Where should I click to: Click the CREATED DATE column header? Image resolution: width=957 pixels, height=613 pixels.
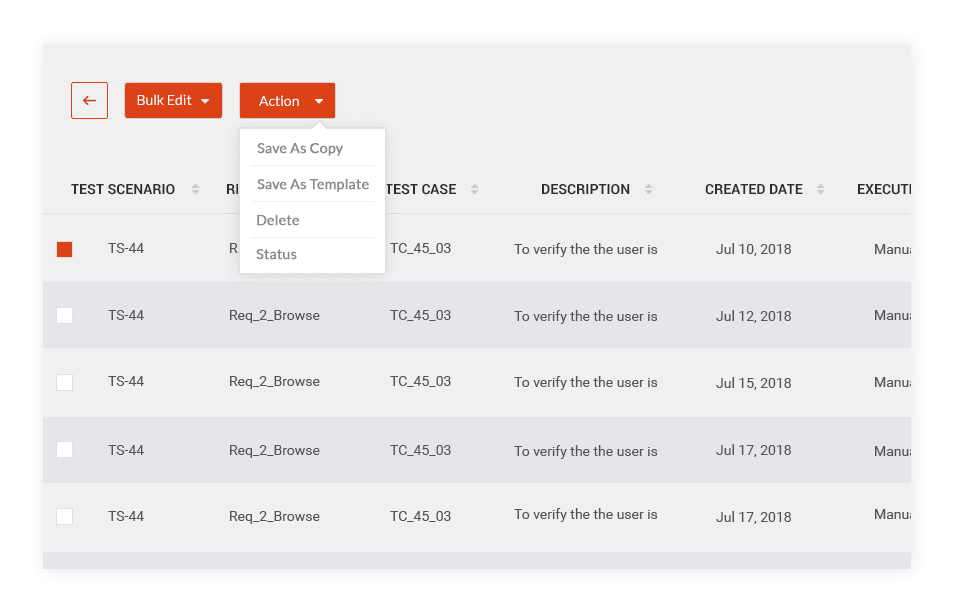tap(754, 189)
